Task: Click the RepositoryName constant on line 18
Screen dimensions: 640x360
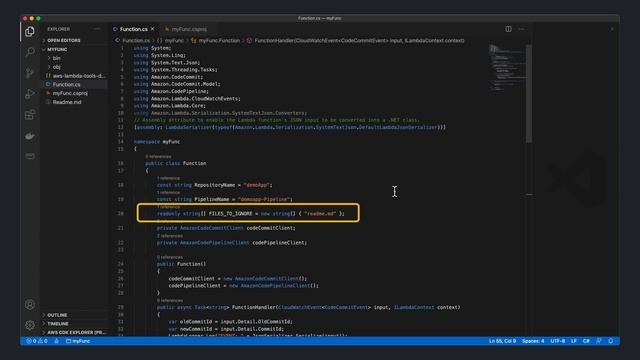Action: click(215, 185)
